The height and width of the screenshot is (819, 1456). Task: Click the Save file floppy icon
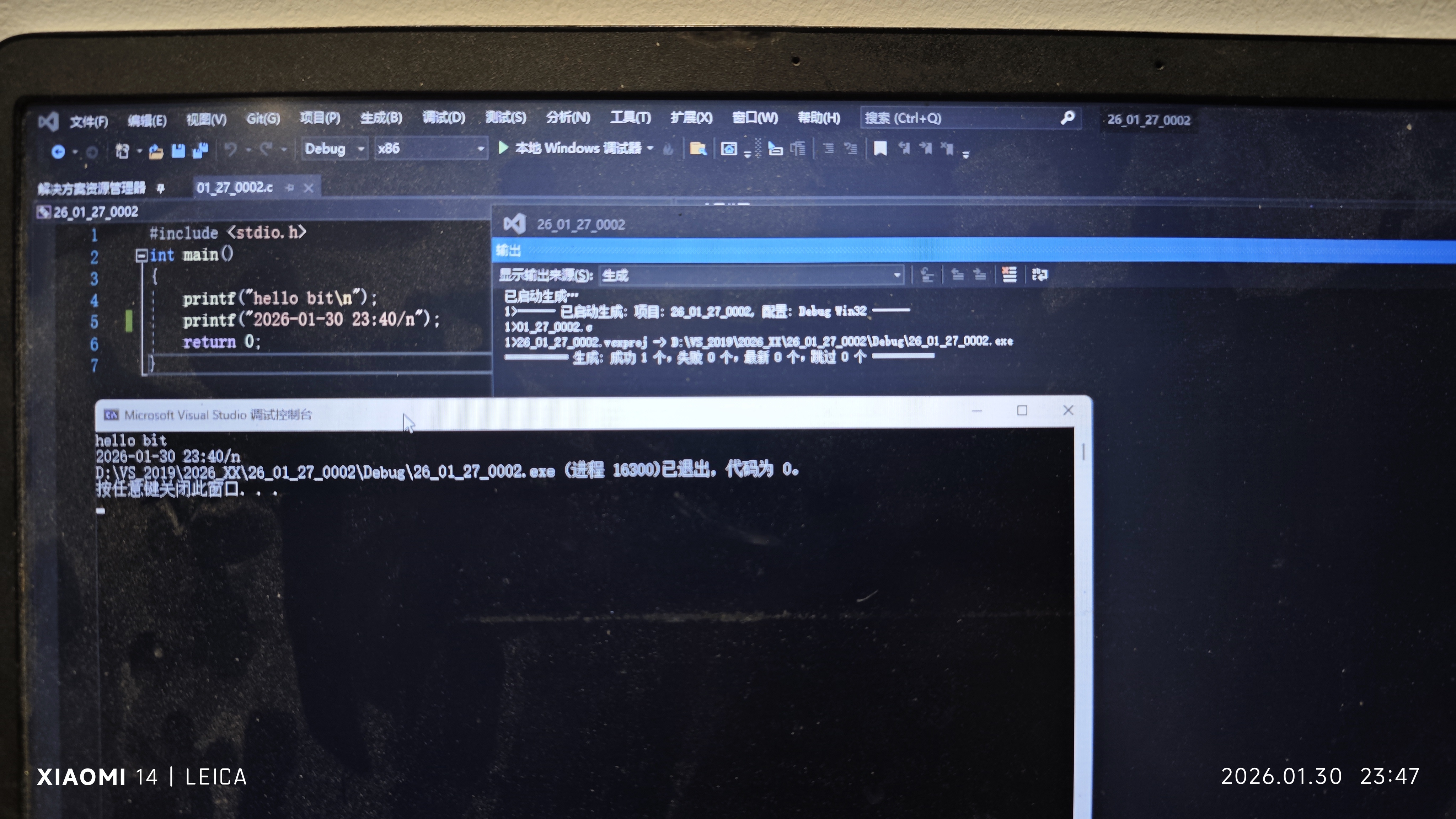(178, 151)
